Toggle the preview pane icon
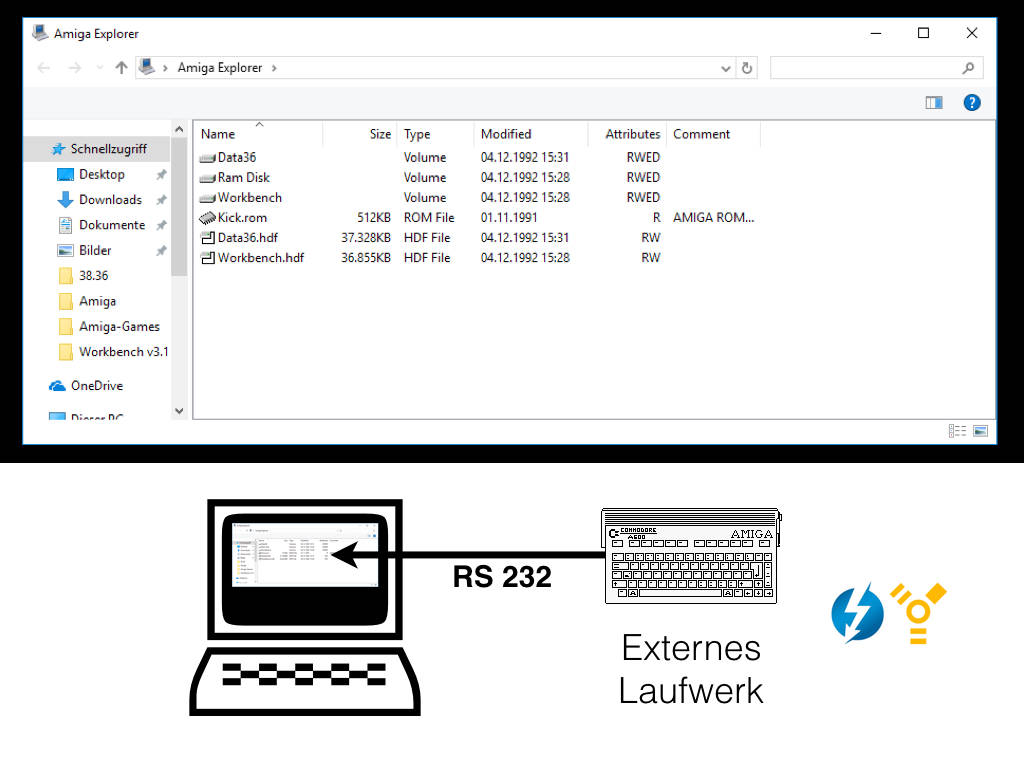The width and height of the screenshot is (1024, 768). point(934,102)
